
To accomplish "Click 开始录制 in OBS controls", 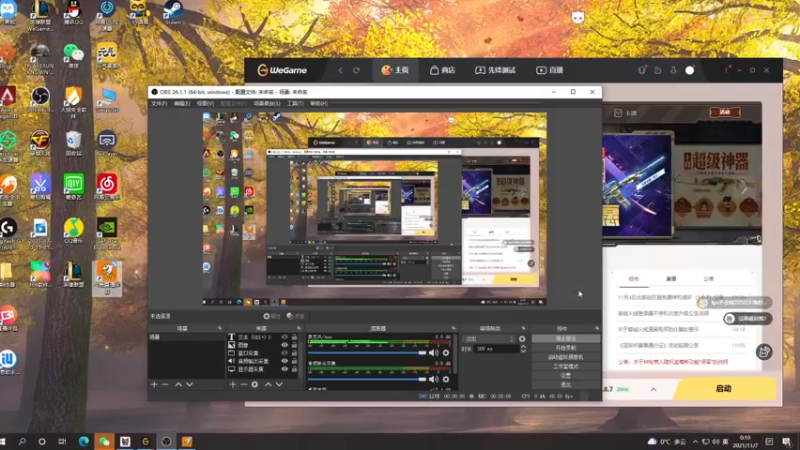I will [x=565, y=347].
